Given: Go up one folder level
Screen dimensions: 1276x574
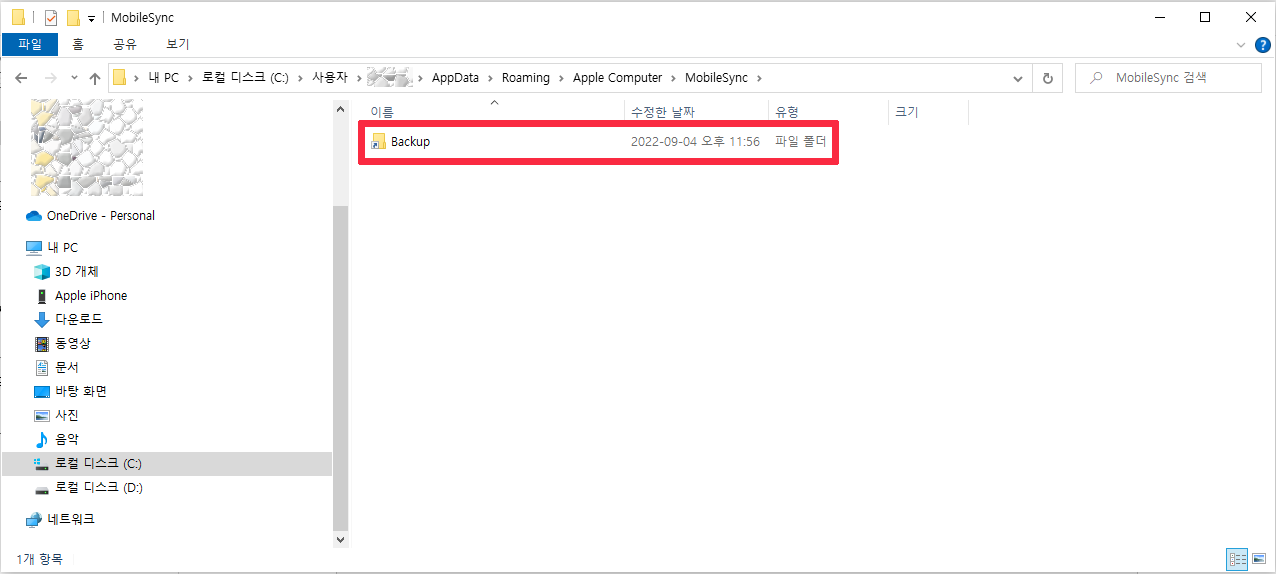Looking at the screenshot, I should coord(95,78).
